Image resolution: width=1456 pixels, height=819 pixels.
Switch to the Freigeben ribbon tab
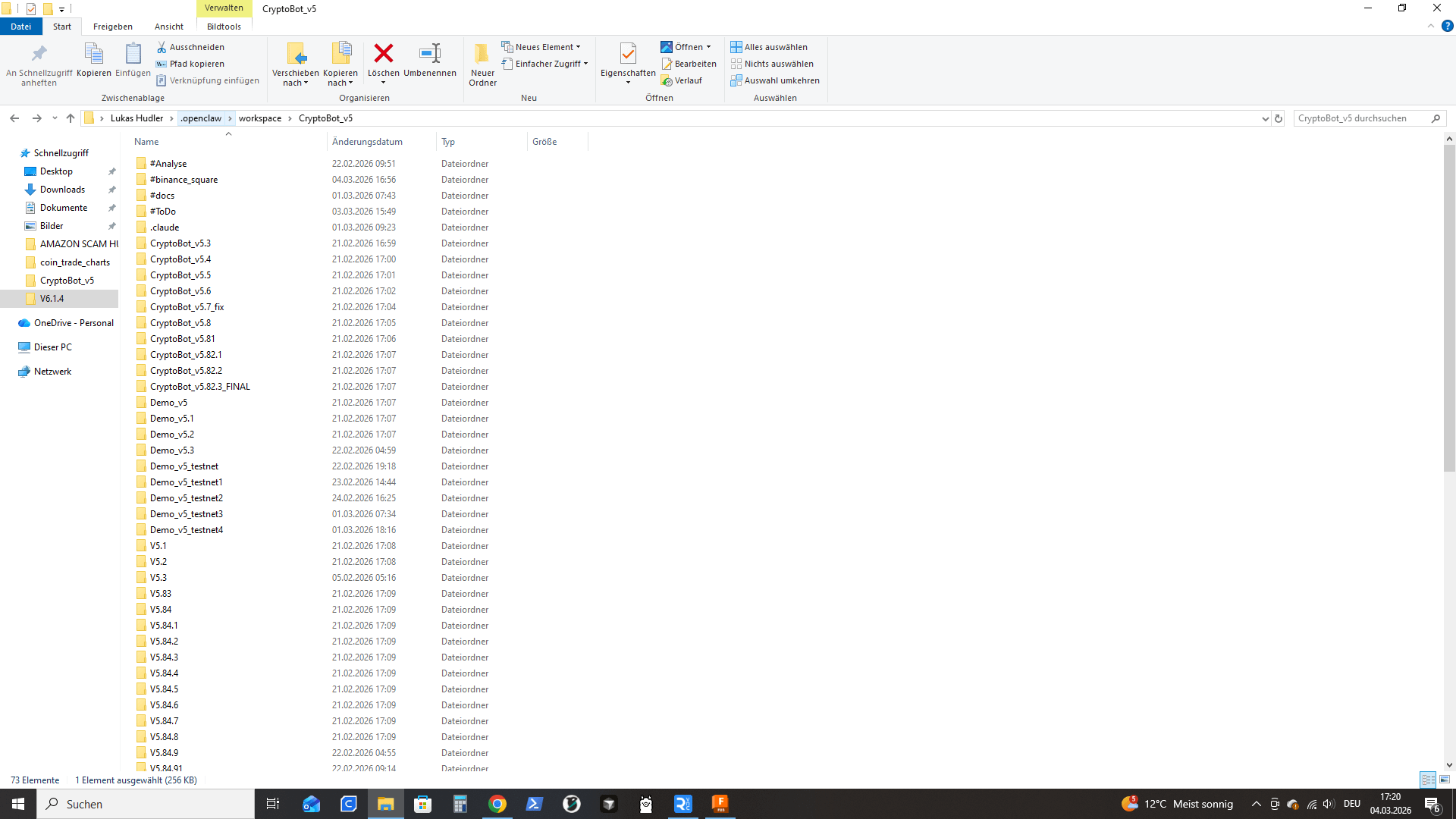112,27
